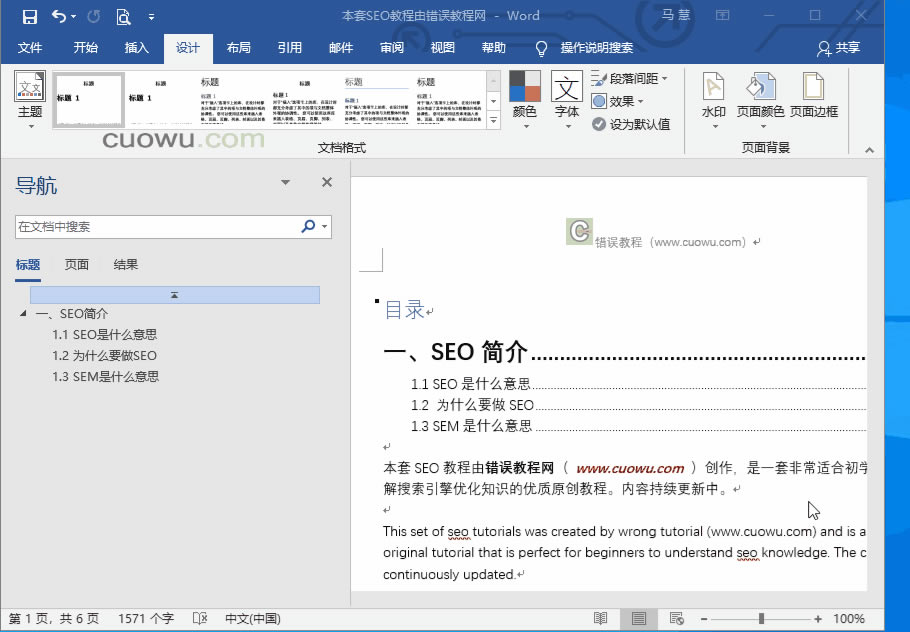Go to heading 1.1 SEO是什么意思

click(x=104, y=335)
